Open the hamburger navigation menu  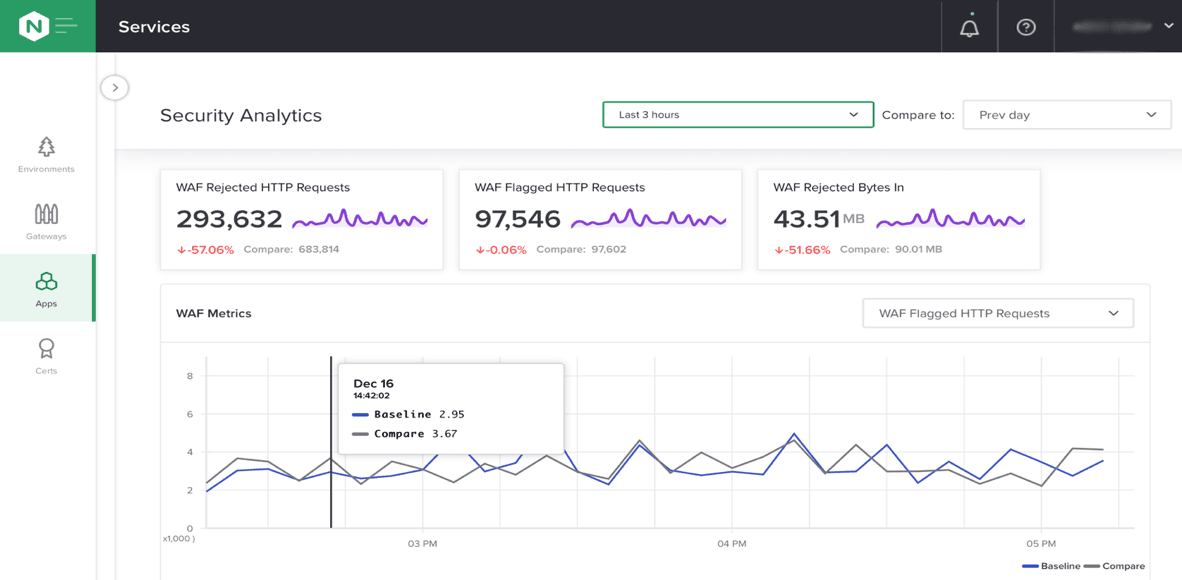click(67, 26)
